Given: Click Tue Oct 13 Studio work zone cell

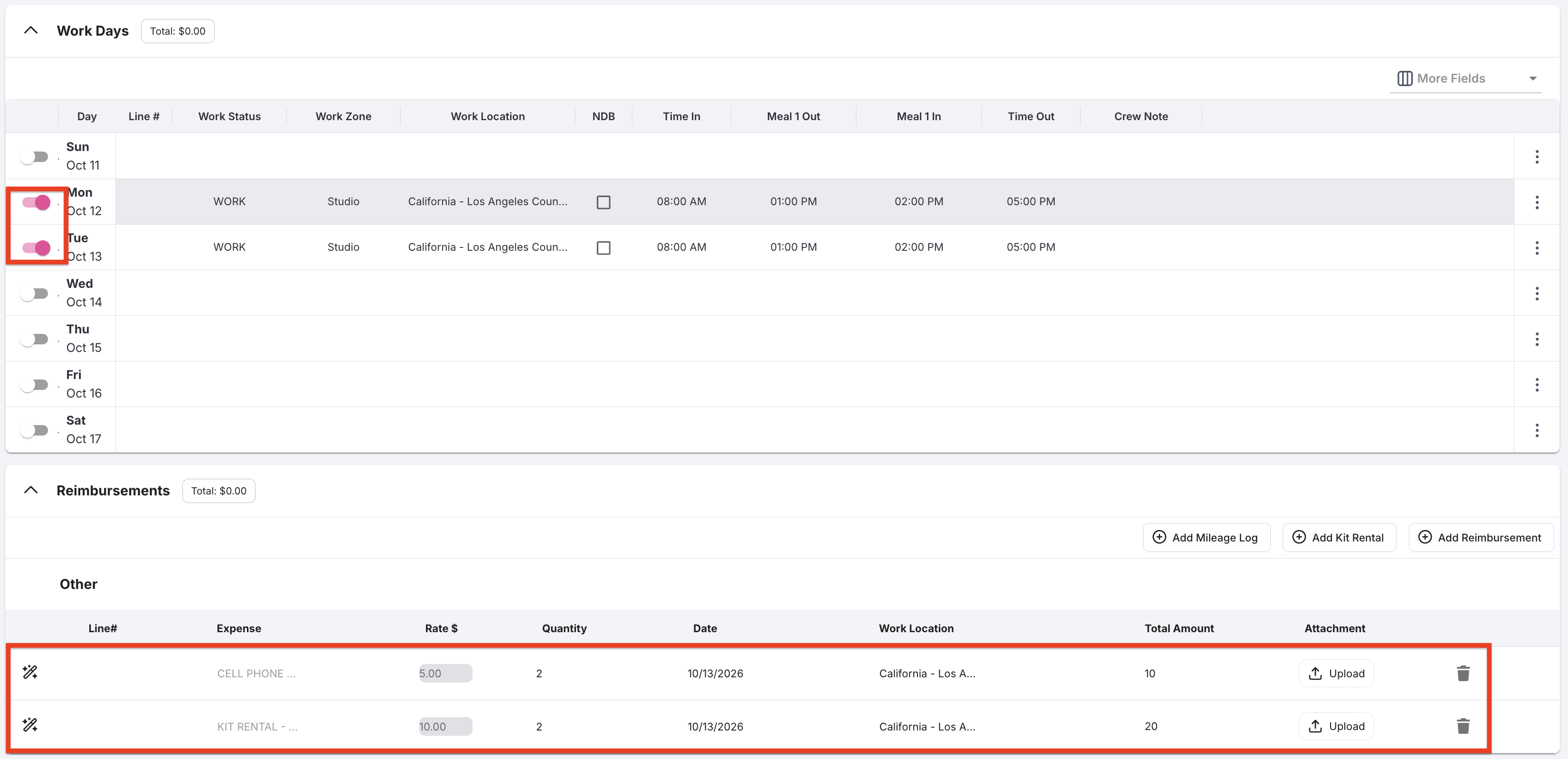Looking at the screenshot, I should [x=343, y=247].
